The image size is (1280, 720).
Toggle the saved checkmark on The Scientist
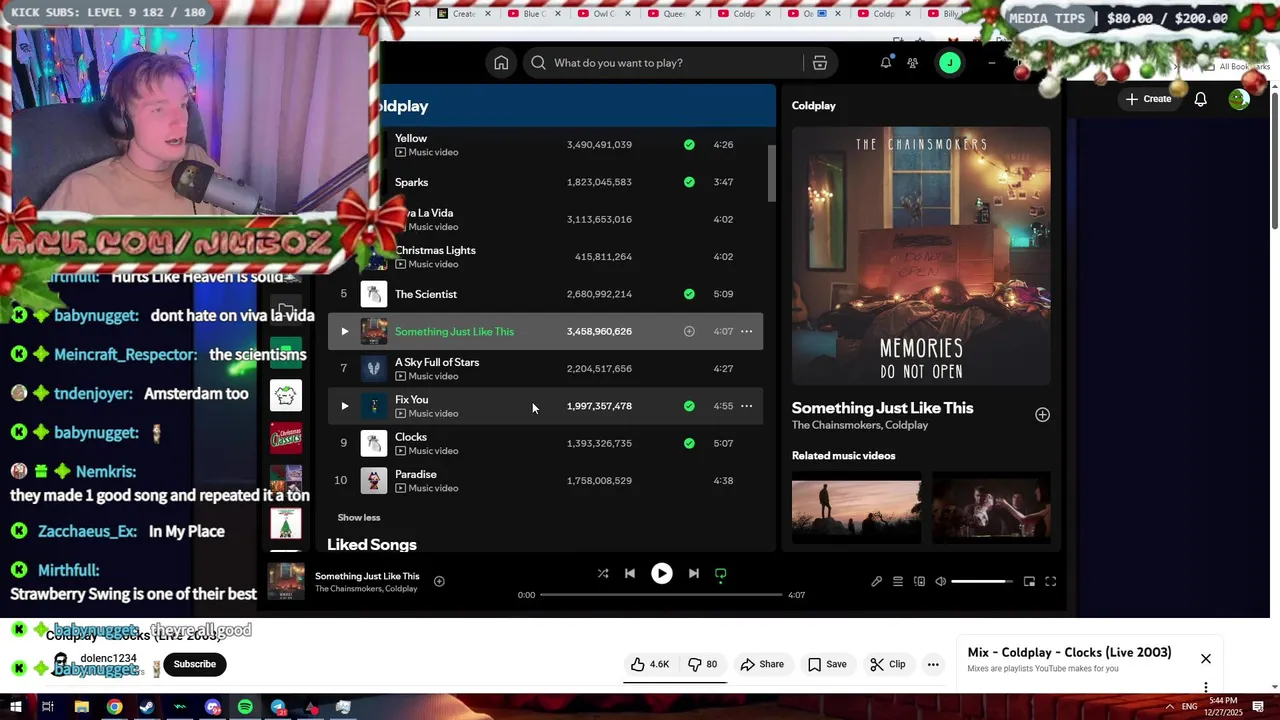click(689, 294)
